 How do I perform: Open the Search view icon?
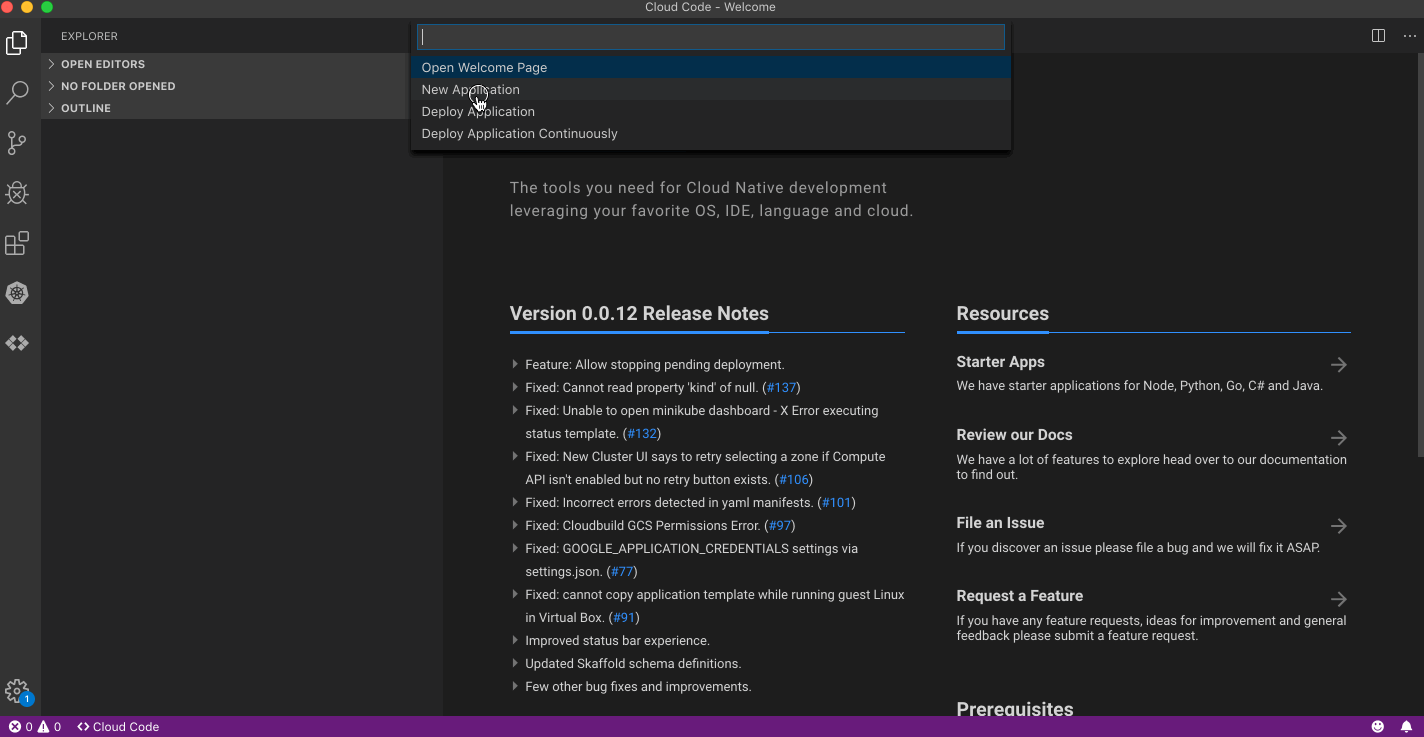[x=17, y=93]
